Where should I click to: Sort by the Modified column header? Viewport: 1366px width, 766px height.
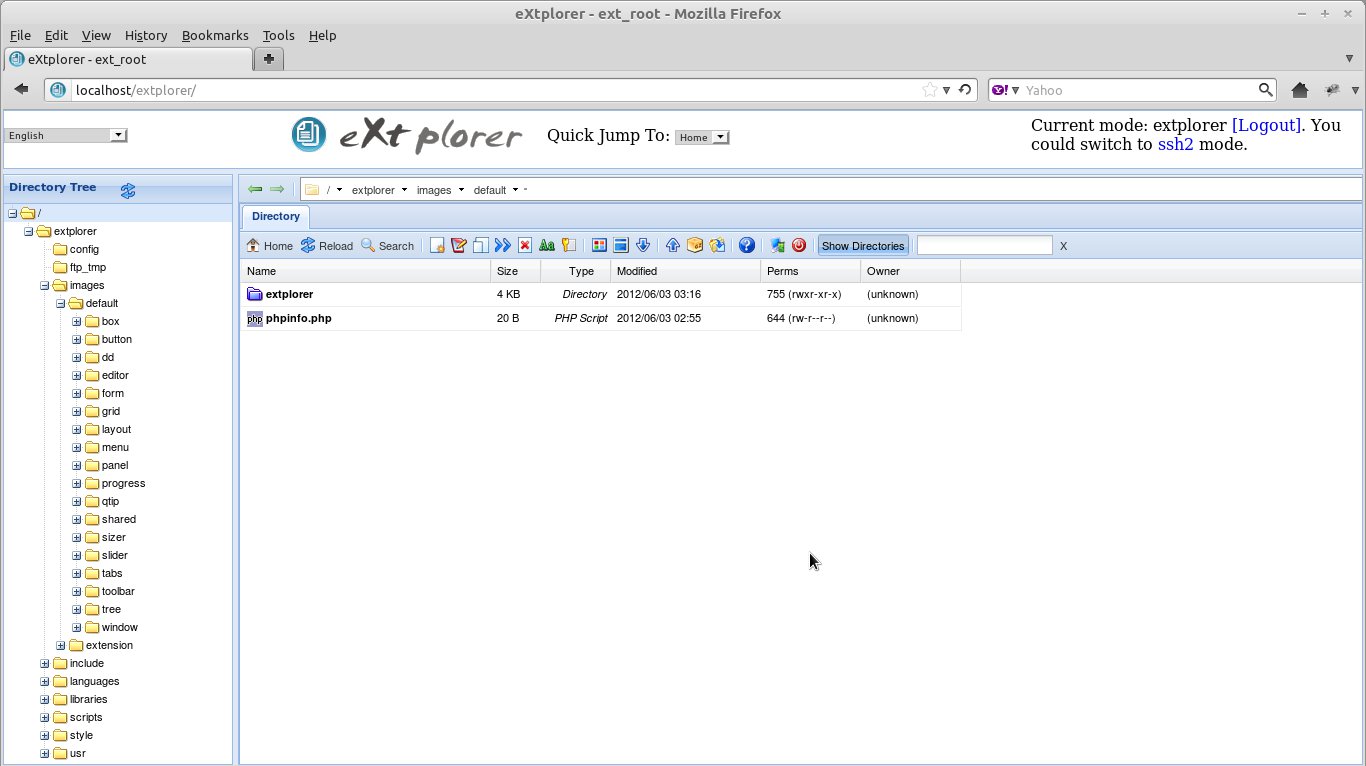(x=686, y=271)
